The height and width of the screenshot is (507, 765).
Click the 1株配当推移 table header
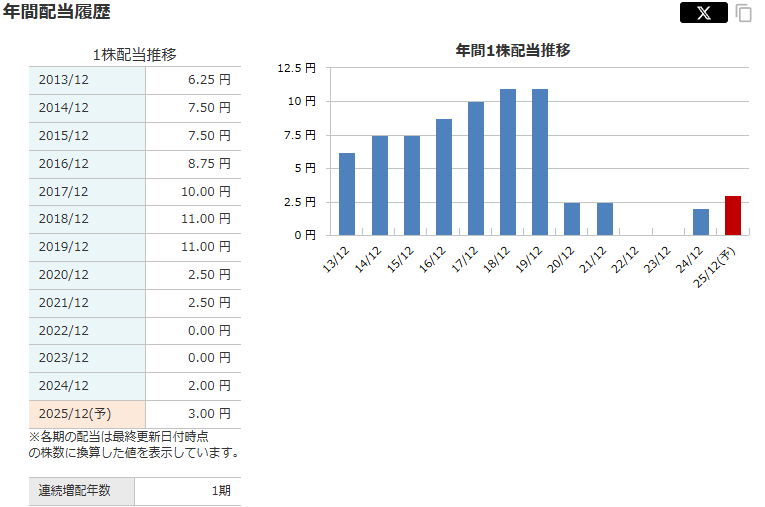click(x=134, y=54)
